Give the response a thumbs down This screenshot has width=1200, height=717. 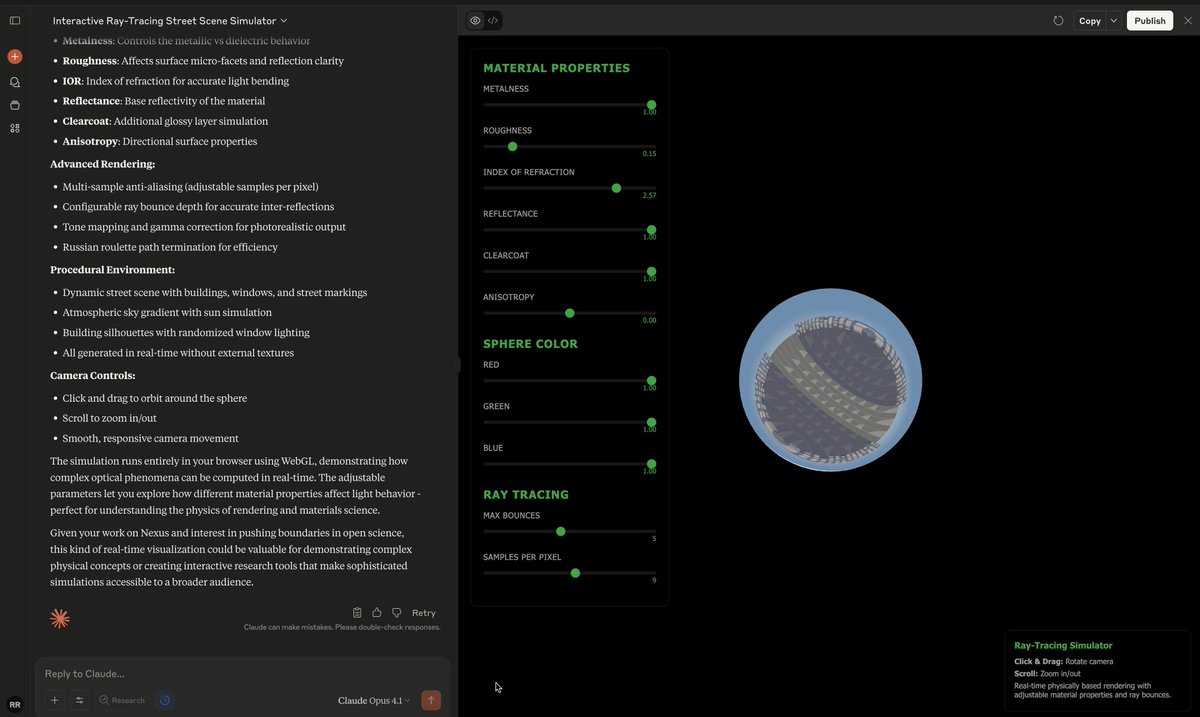pyautogui.click(x=397, y=613)
